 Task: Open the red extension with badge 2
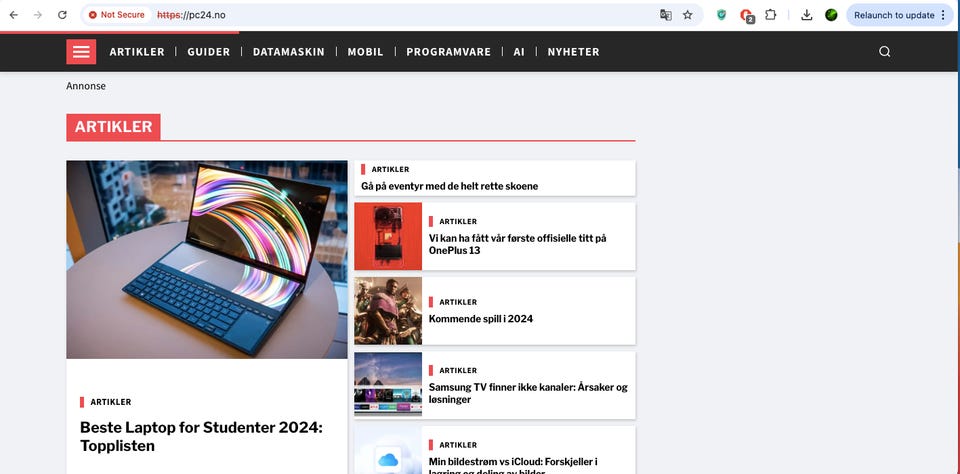[746, 15]
